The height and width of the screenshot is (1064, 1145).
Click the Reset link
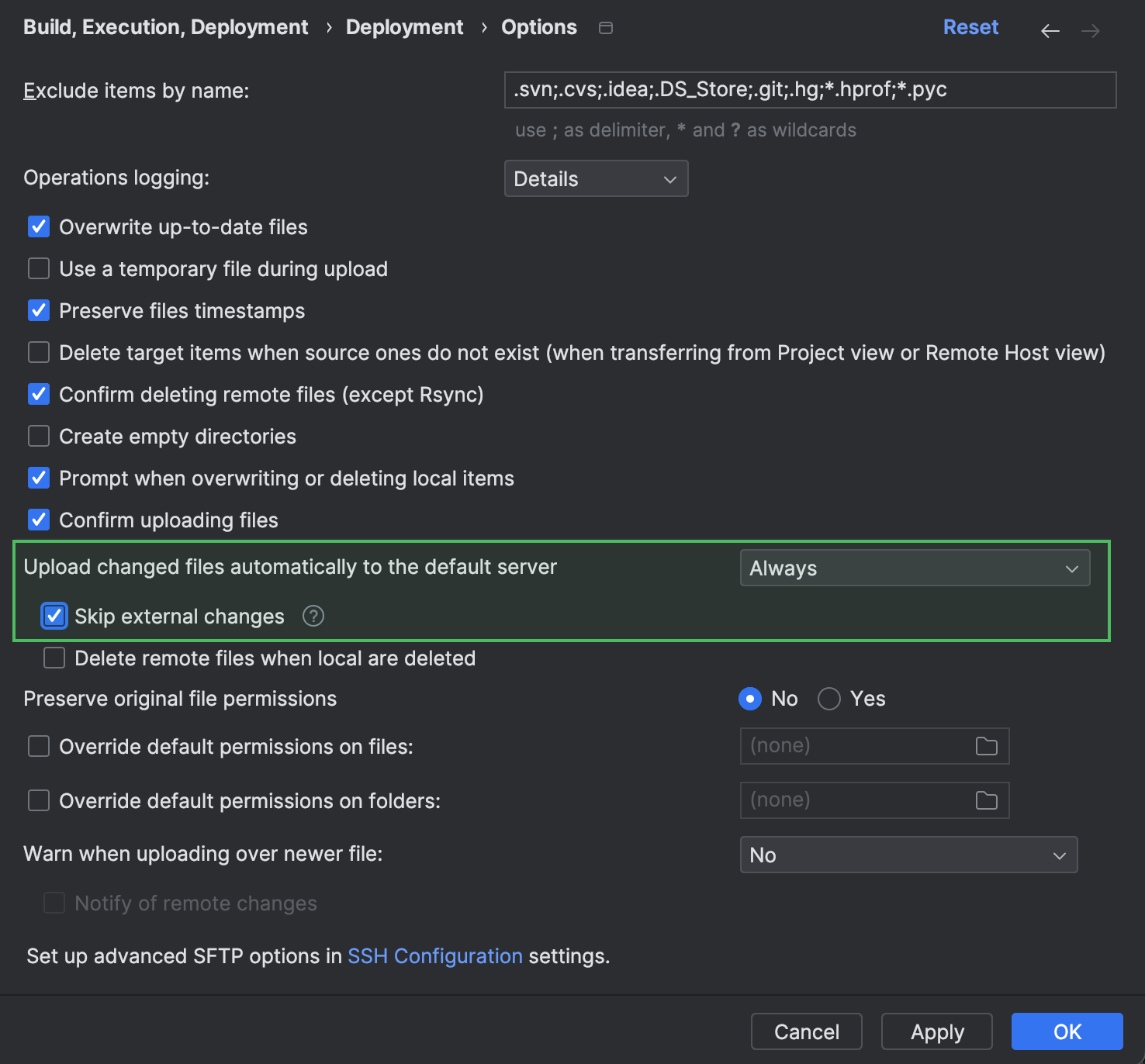(970, 26)
